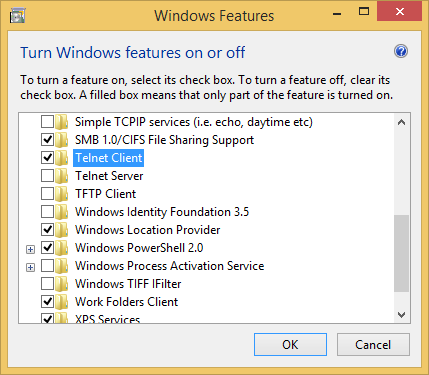
Task: Select the highlighted Telnet Client label
Action: click(109, 158)
